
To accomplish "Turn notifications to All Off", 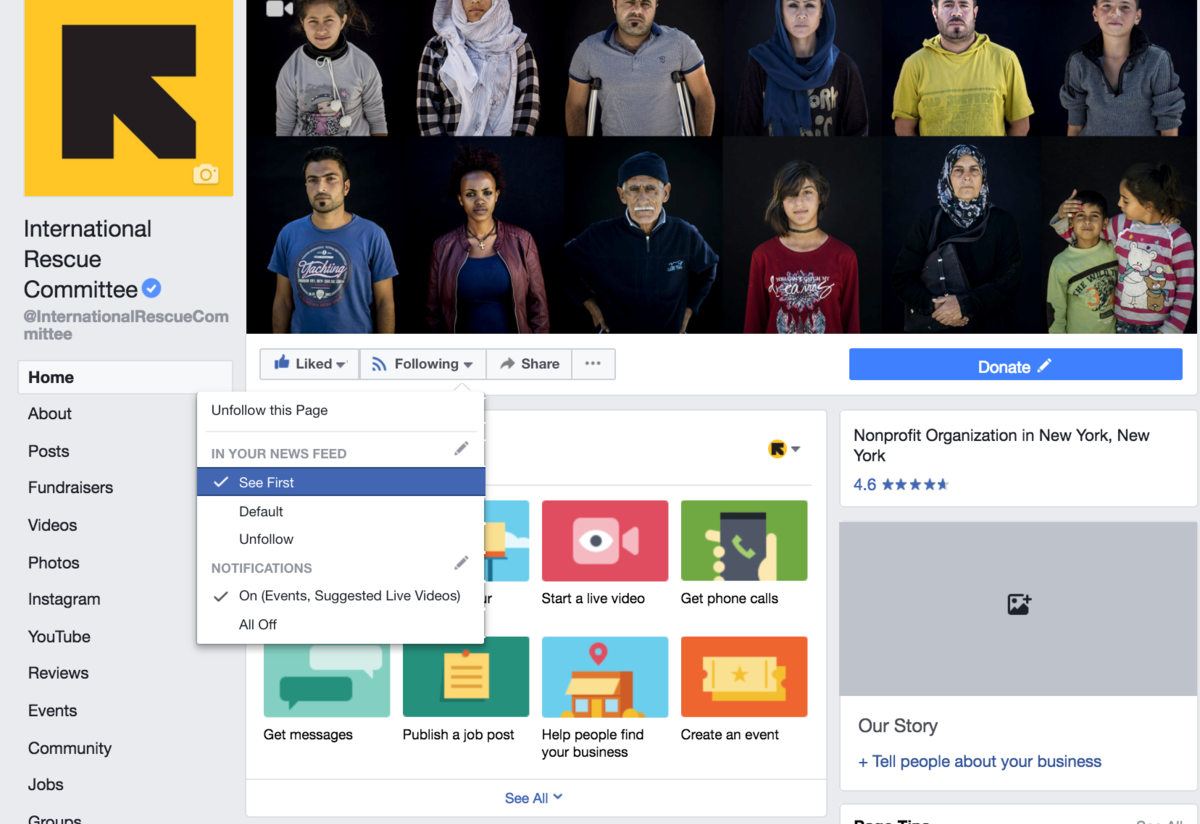I will 257,624.
